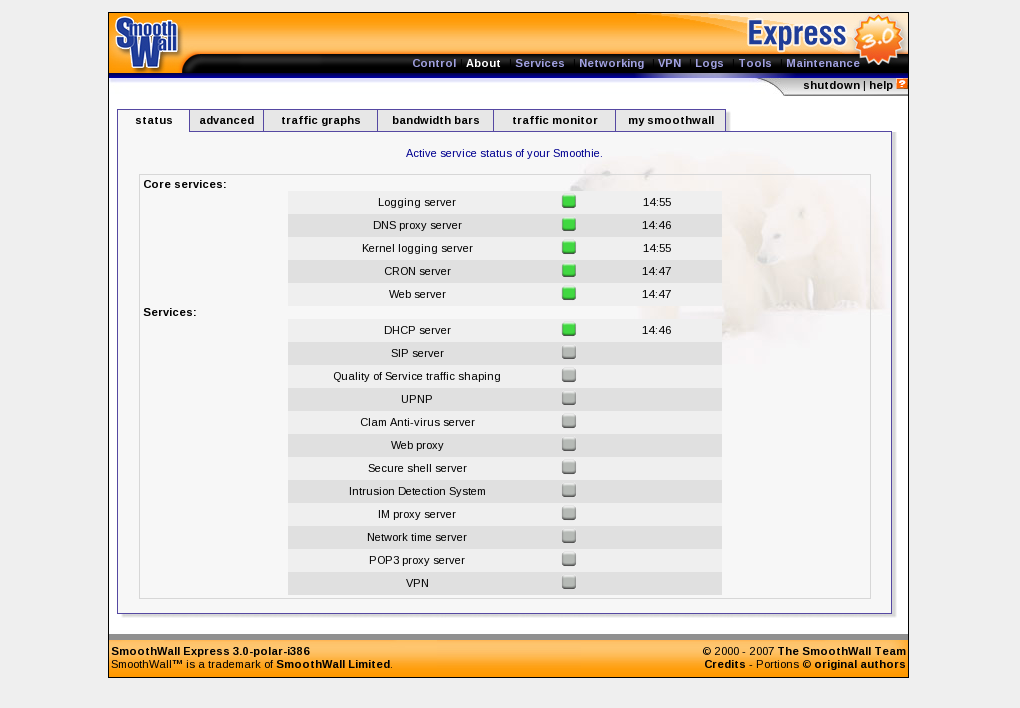Click the SIP server label
This screenshot has height=708, width=1020.
[417, 353]
